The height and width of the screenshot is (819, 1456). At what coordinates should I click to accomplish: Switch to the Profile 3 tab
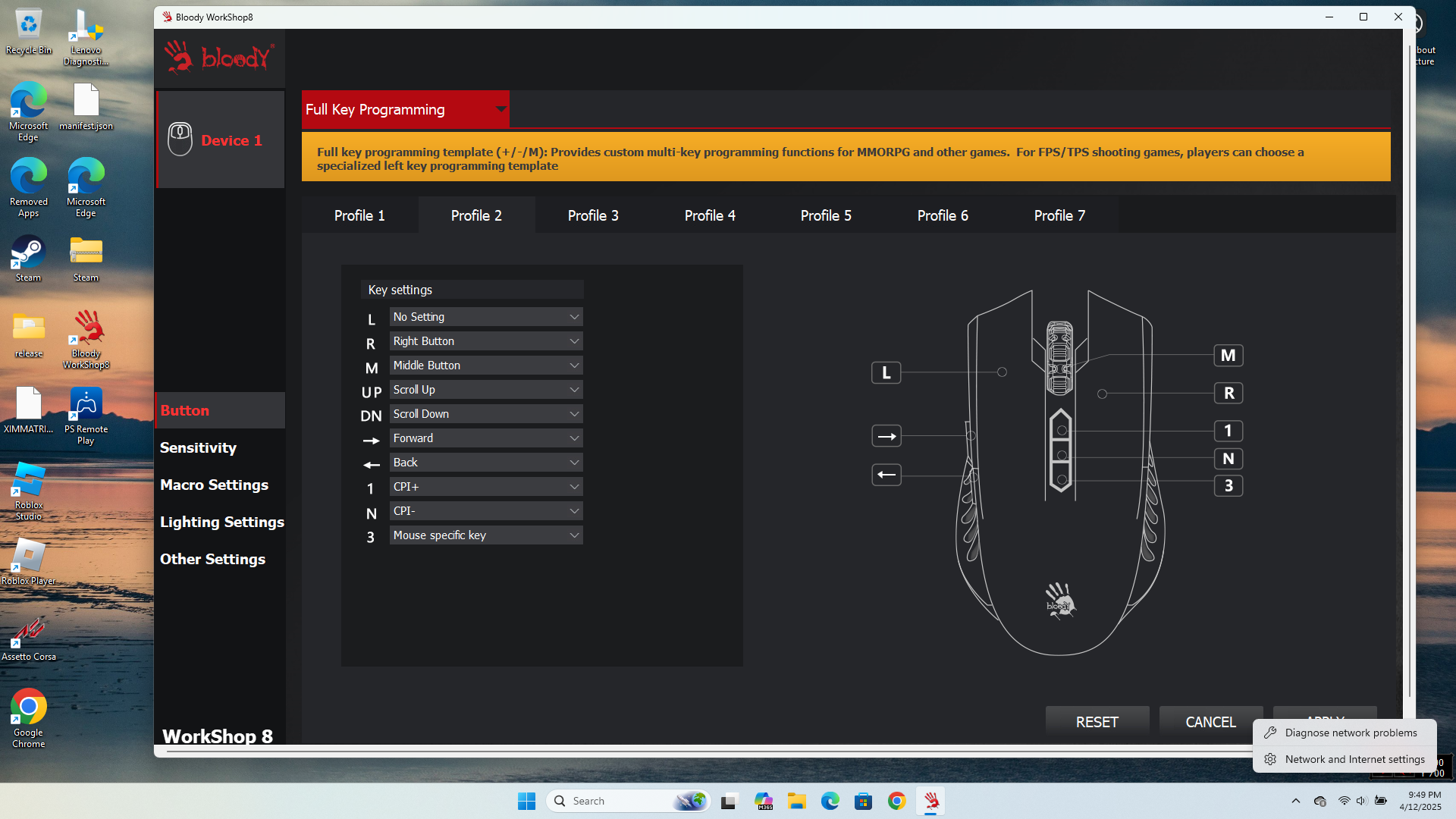point(593,215)
